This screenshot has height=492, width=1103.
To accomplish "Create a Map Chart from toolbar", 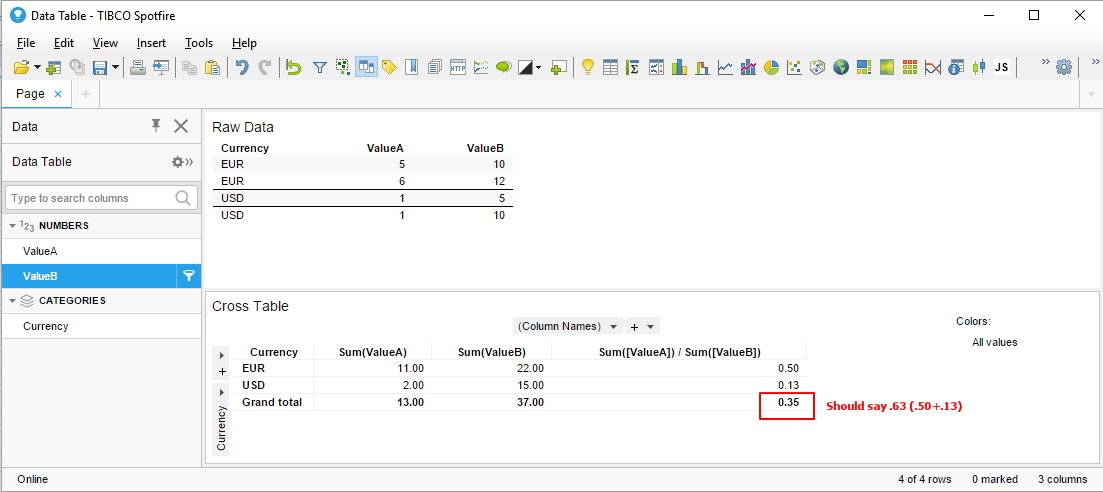I will pos(840,67).
